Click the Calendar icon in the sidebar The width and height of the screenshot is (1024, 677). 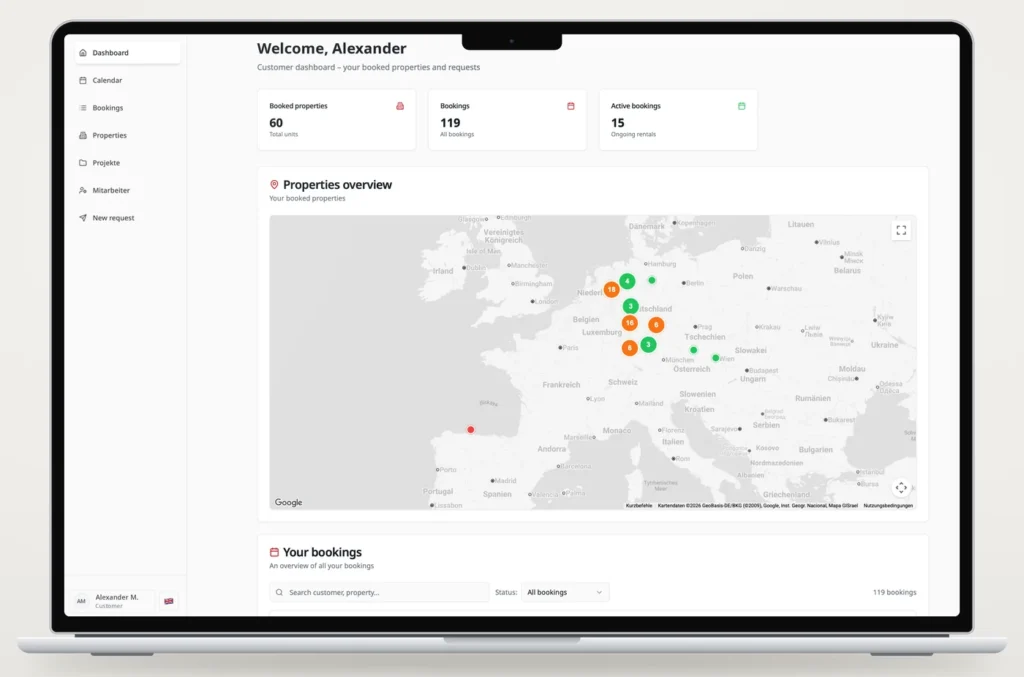[83, 80]
